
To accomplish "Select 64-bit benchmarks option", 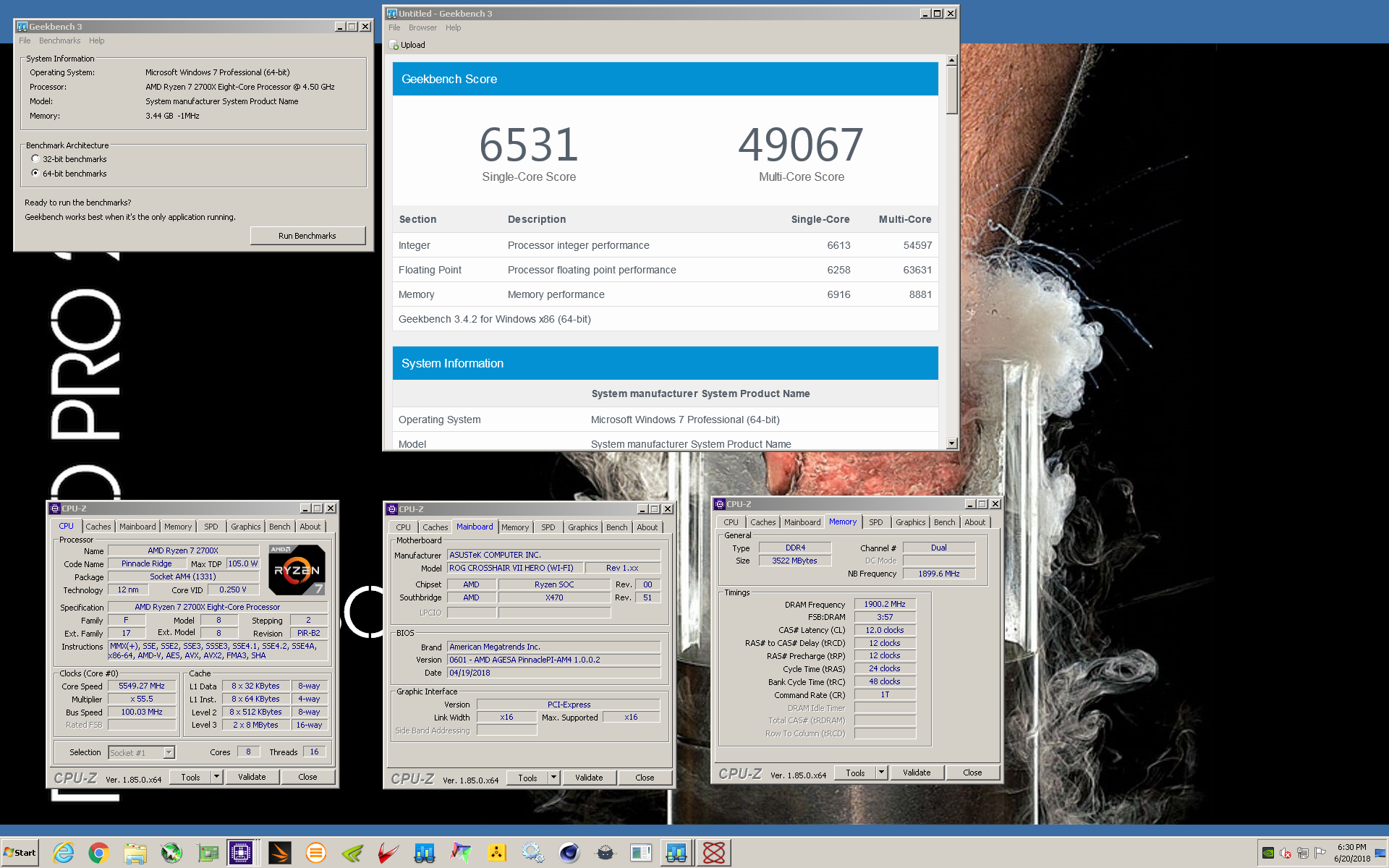I will pyautogui.click(x=69, y=174).
